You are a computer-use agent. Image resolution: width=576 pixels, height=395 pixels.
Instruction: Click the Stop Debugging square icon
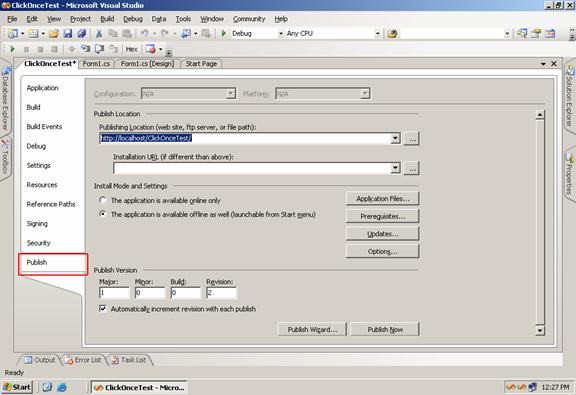[40, 49]
